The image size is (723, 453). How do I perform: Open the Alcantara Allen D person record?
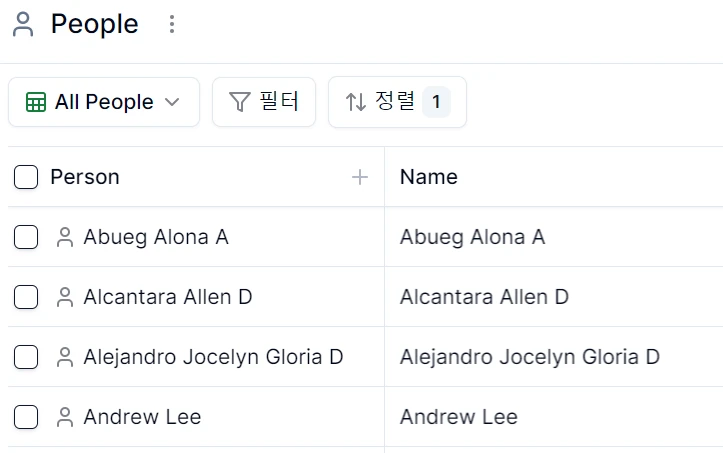tap(168, 297)
